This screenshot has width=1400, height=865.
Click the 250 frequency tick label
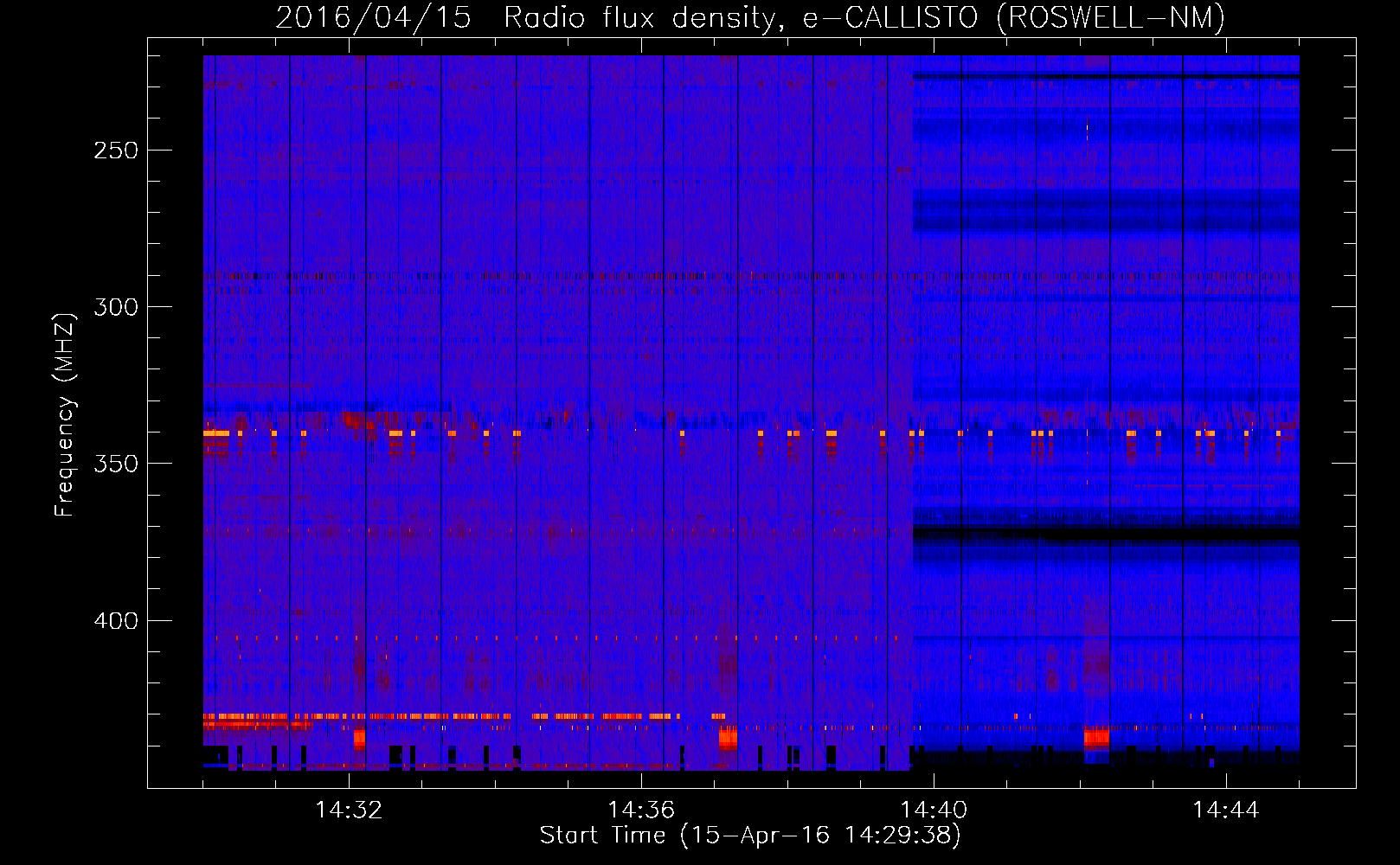pos(116,151)
